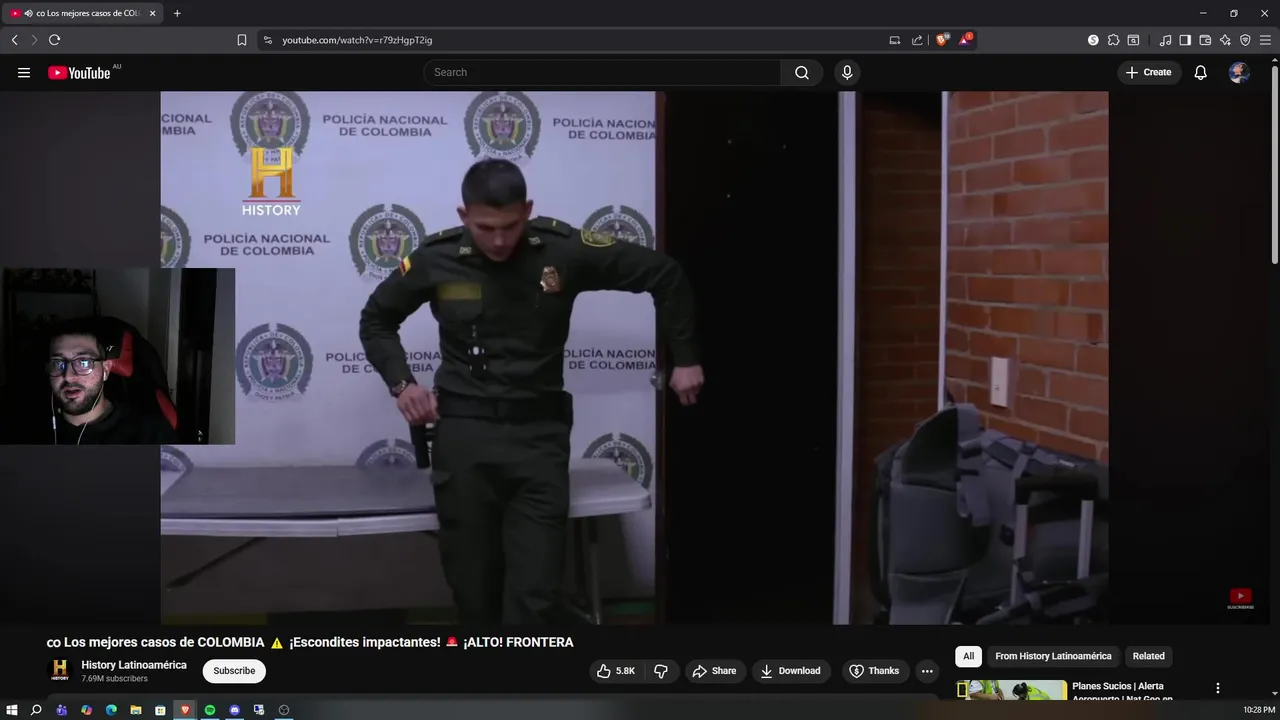Focus the YouTube Search input field

coord(602,72)
